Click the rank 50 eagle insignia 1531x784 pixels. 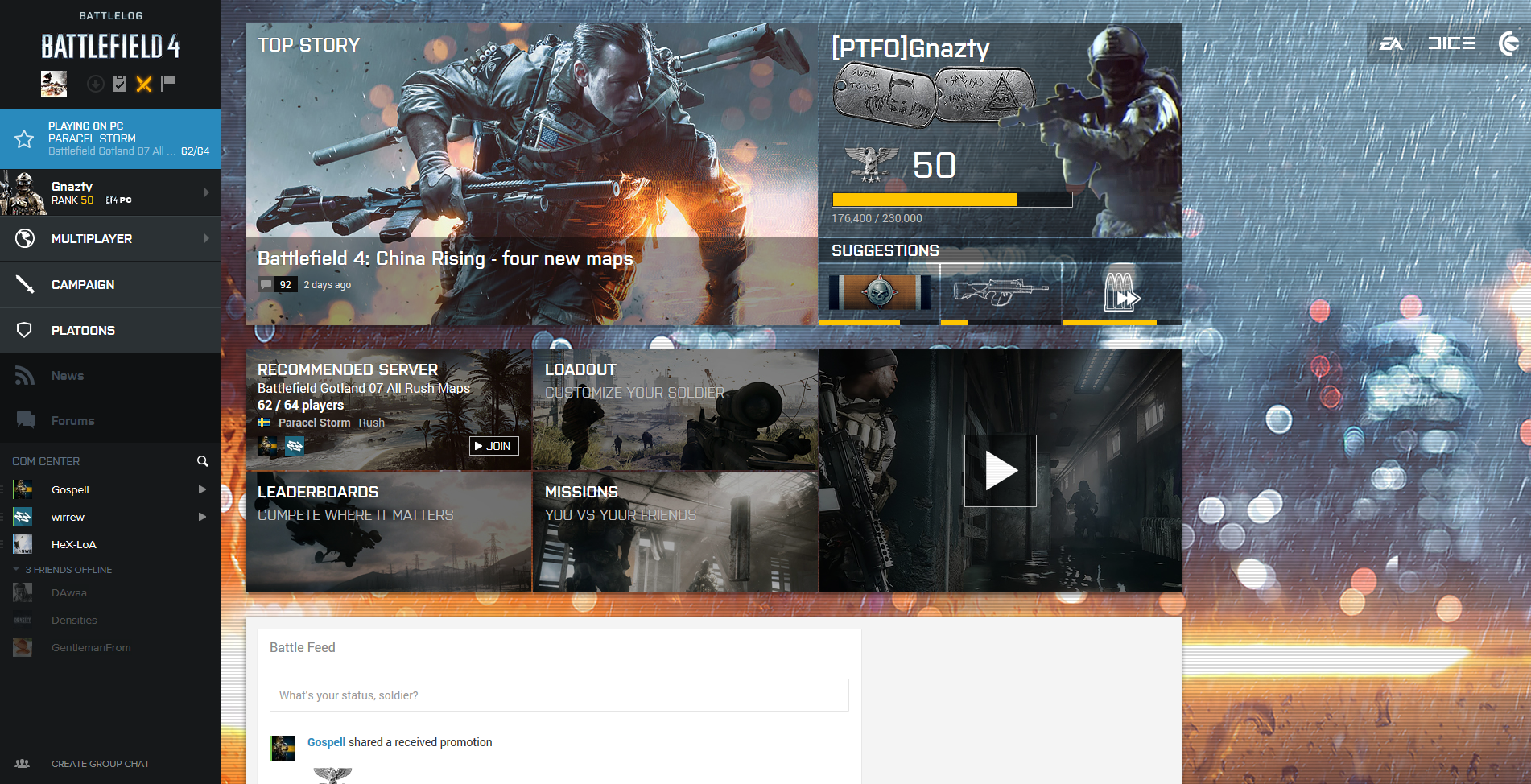click(871, 164)
